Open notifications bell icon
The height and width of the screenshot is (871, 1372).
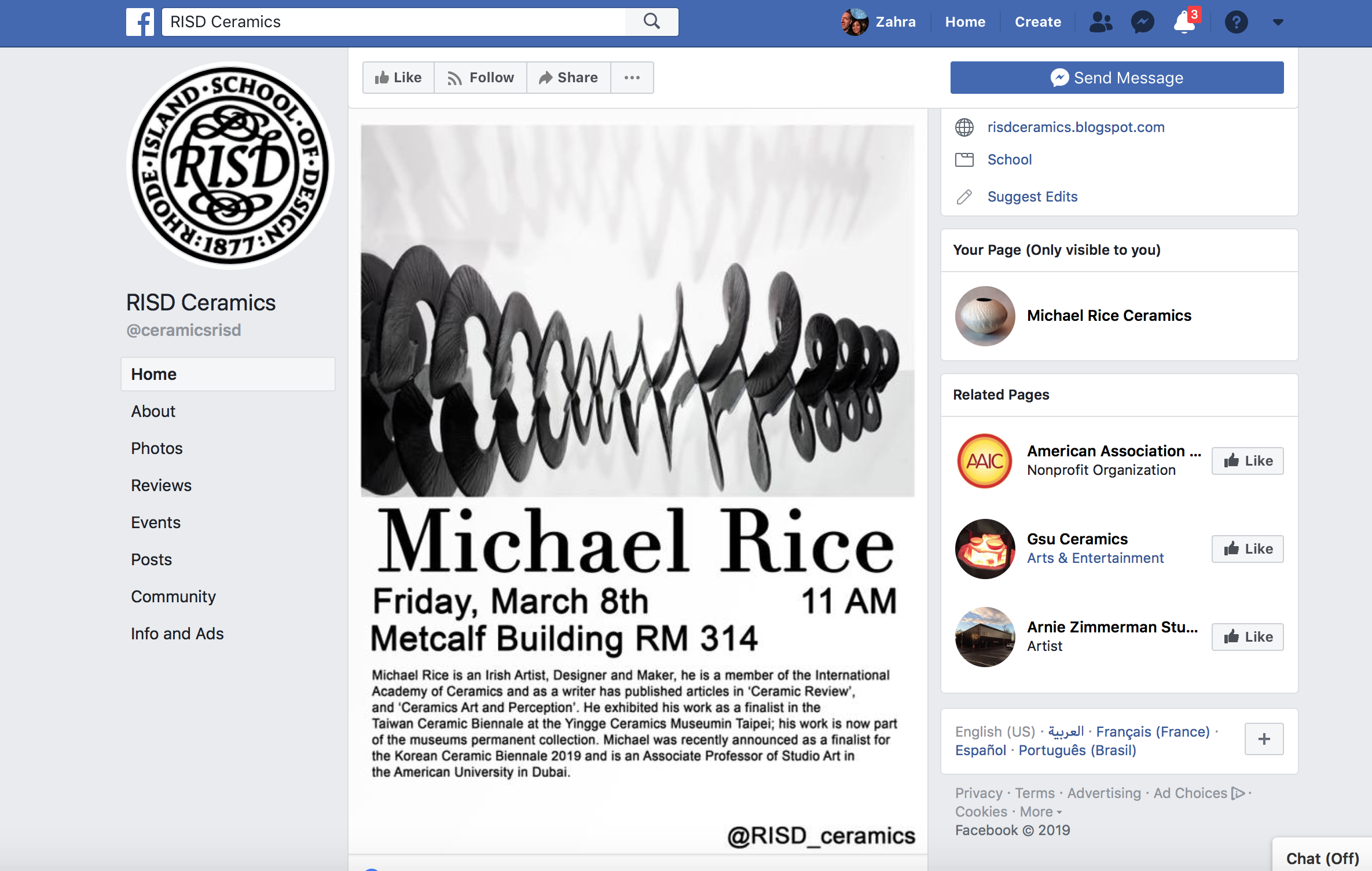[x=1185, y=22]
